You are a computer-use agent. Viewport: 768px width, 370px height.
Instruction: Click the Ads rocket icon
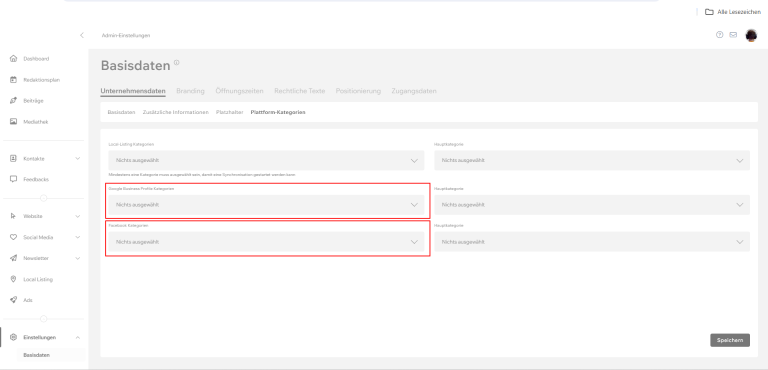[14, 300]
